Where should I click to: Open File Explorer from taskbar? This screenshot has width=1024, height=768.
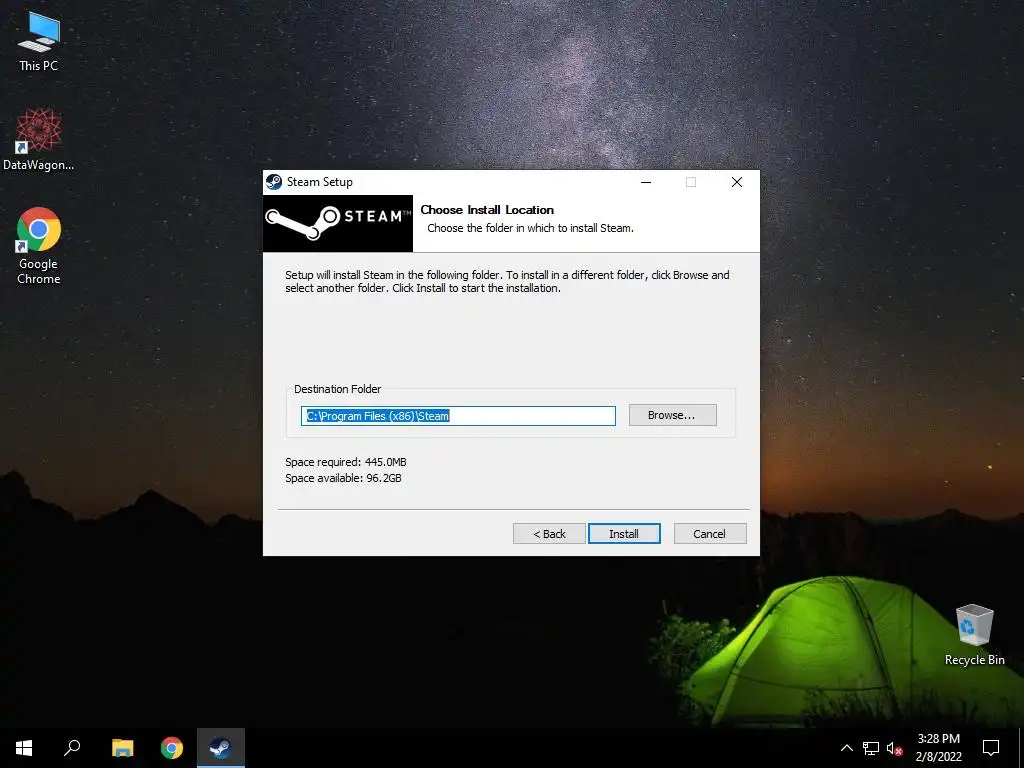tap(122, 748)
